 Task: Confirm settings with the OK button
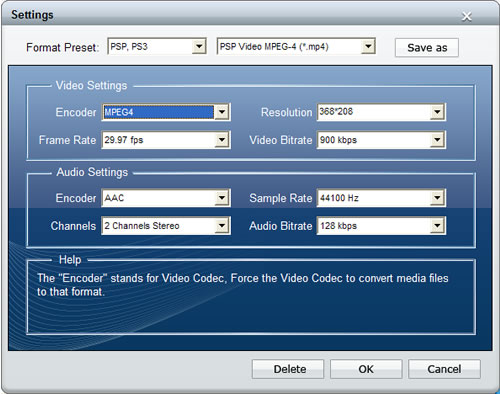tap(366, 369)
